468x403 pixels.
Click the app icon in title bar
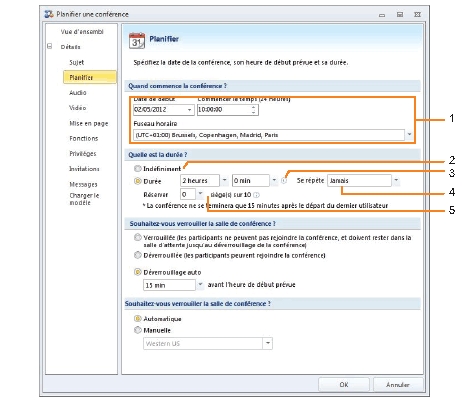point(49,14)
